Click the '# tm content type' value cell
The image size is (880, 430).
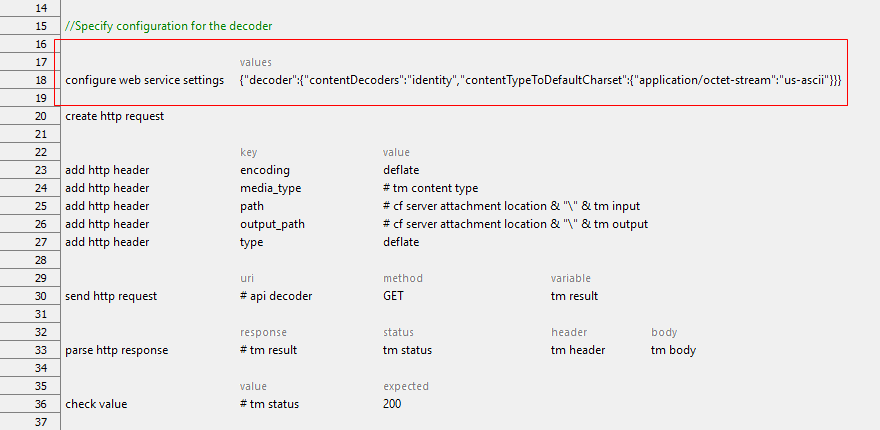[x=430, y=188]
